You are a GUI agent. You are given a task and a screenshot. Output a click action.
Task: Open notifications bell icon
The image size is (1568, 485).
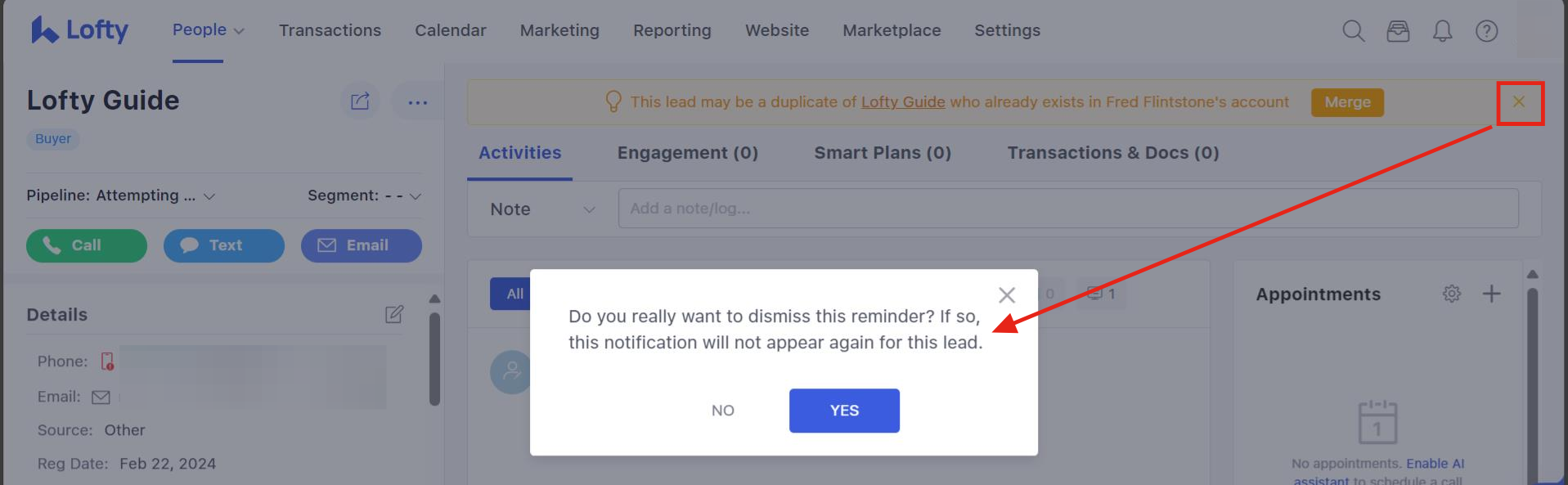(x=1442, y=31)
